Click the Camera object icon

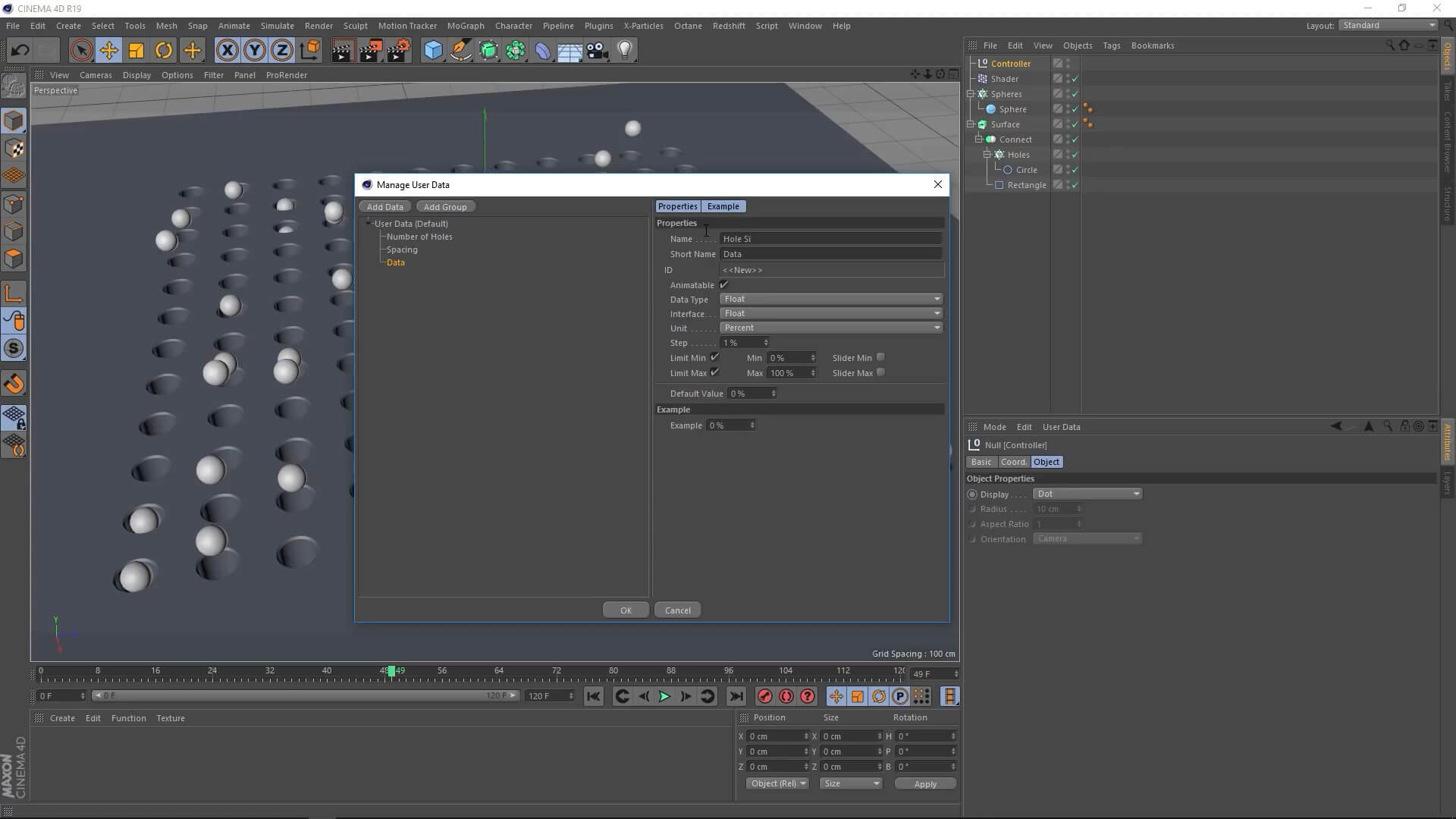coord(598,51)
